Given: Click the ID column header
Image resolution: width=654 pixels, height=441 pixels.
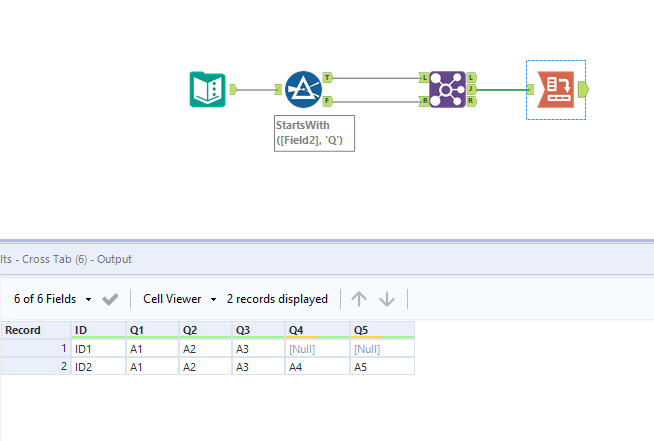Looking at the screenshot, I should pos(98,330).
